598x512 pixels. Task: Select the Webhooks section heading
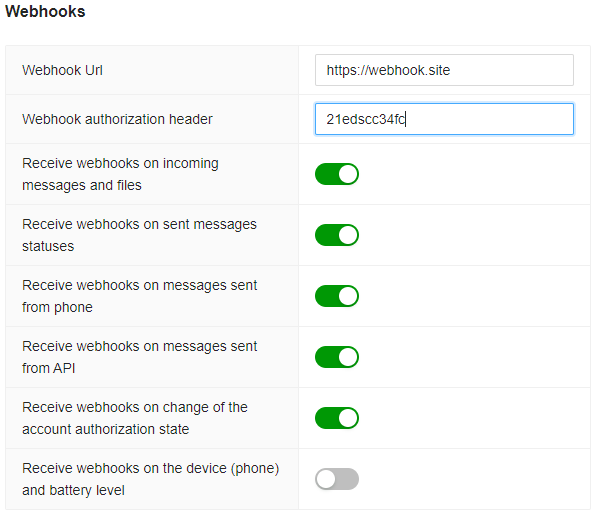click(45, 11)
